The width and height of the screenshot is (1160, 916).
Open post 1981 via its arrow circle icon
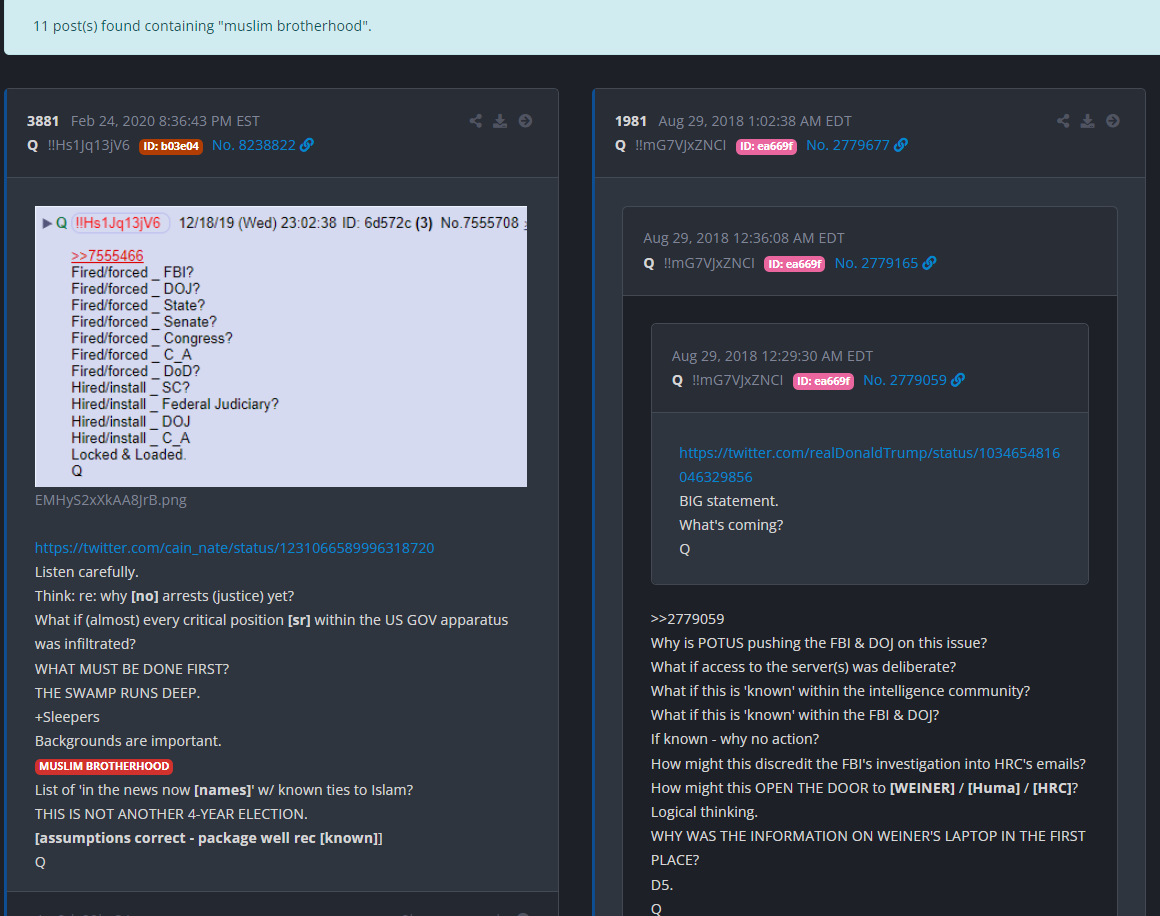(x=1113, y=121)
